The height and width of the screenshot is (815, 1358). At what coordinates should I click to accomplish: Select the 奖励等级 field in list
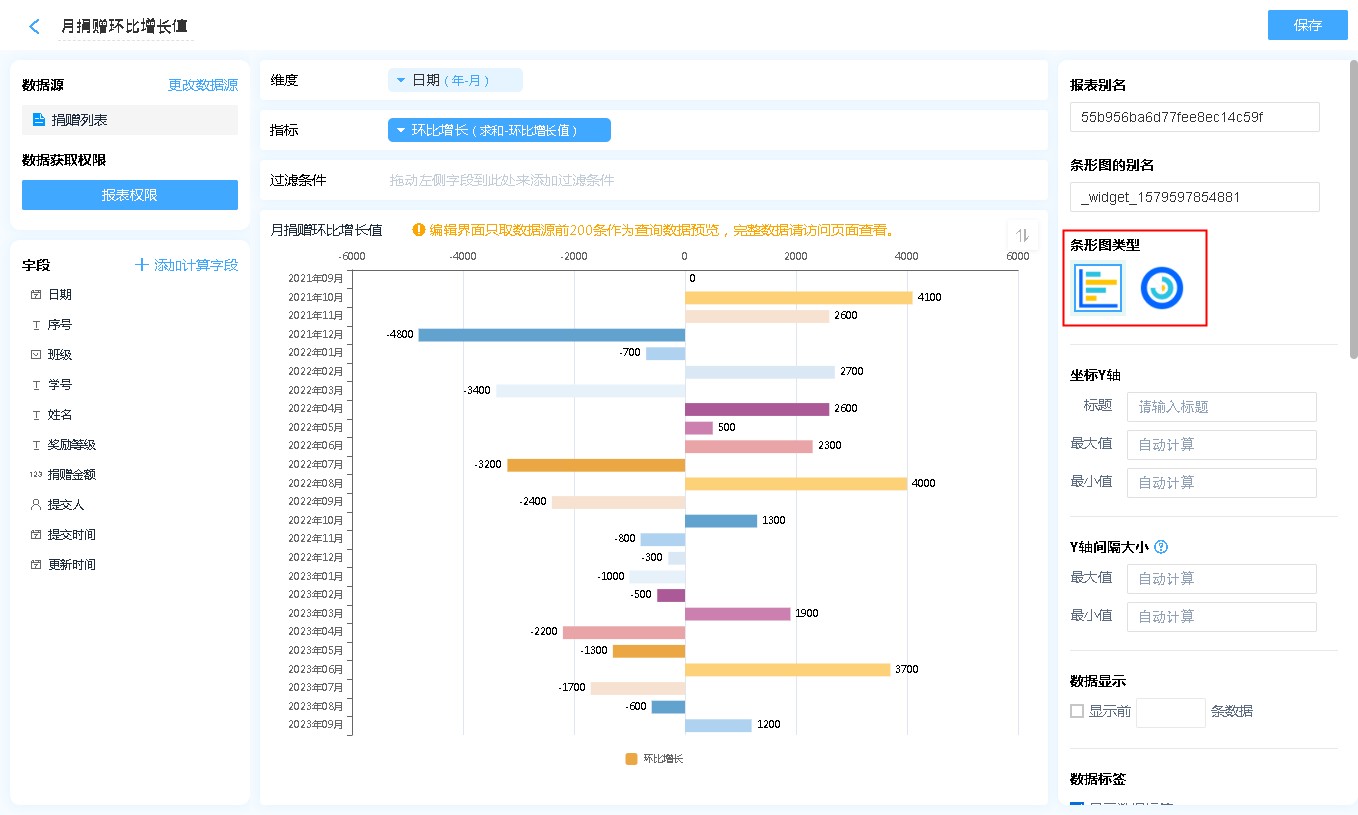pos(72,445)
